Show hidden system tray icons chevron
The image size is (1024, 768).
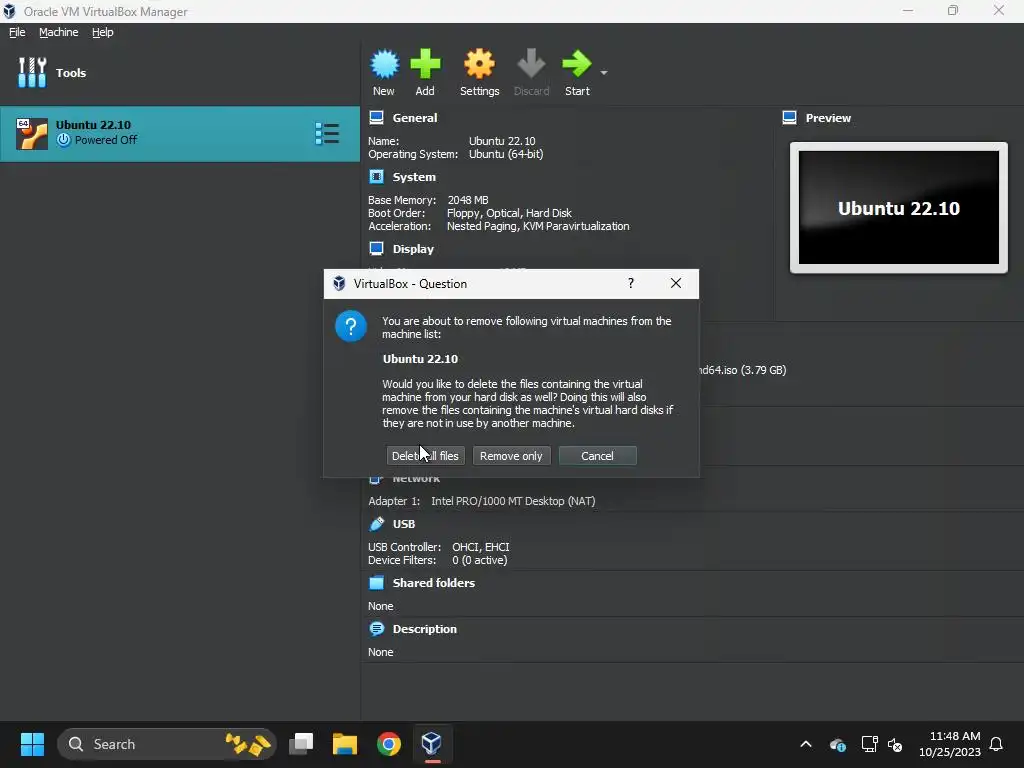tap(806, 744)
